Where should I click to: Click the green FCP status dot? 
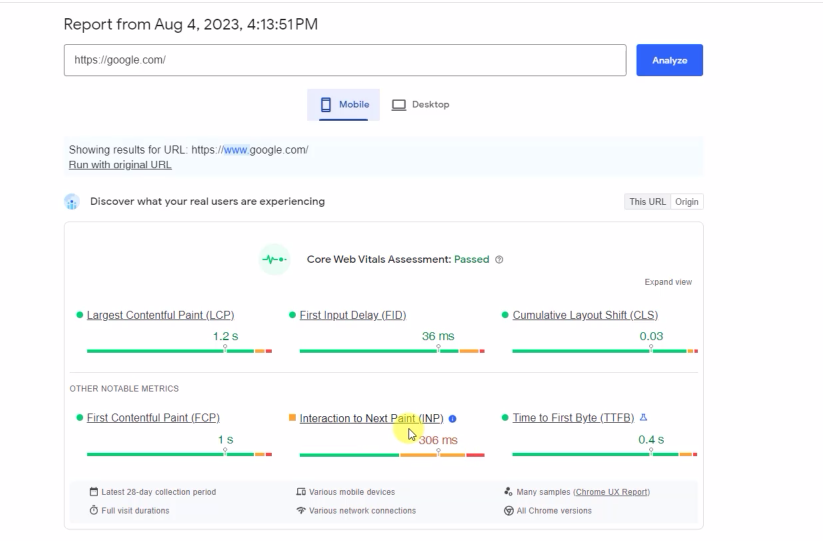80,418
